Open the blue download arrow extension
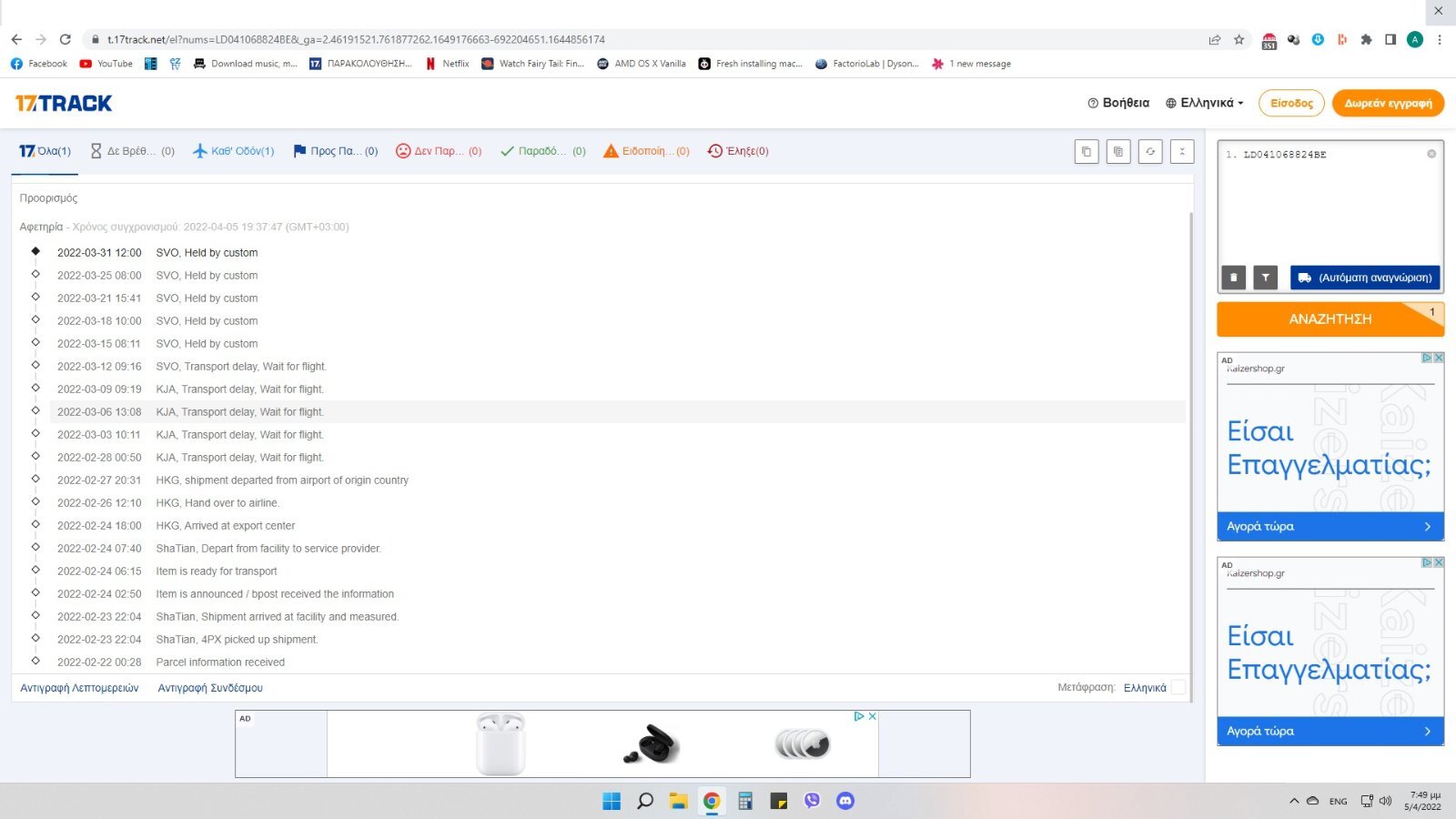 [x=1318, y=39]
